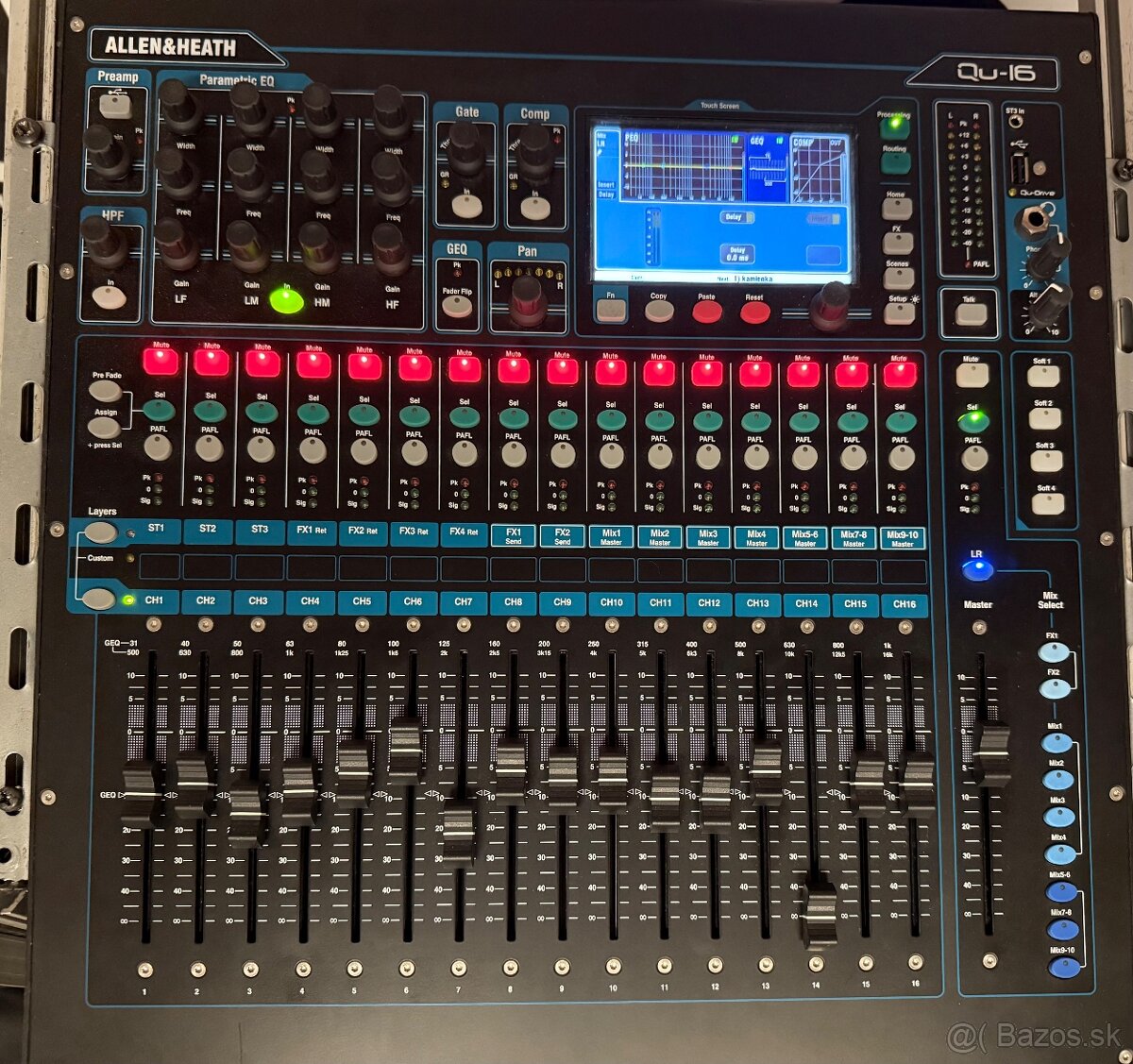Hit the Comp In key
The height and width of the screenshot is (1064, 1133).
tap(535, 207)
